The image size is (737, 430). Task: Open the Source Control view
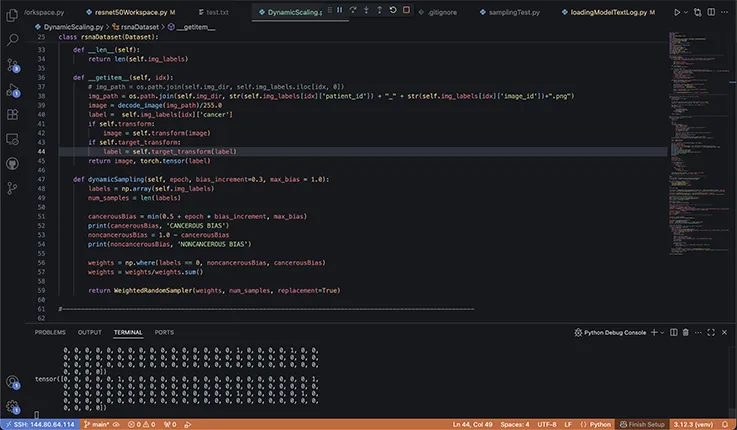[x=12, y=65]
